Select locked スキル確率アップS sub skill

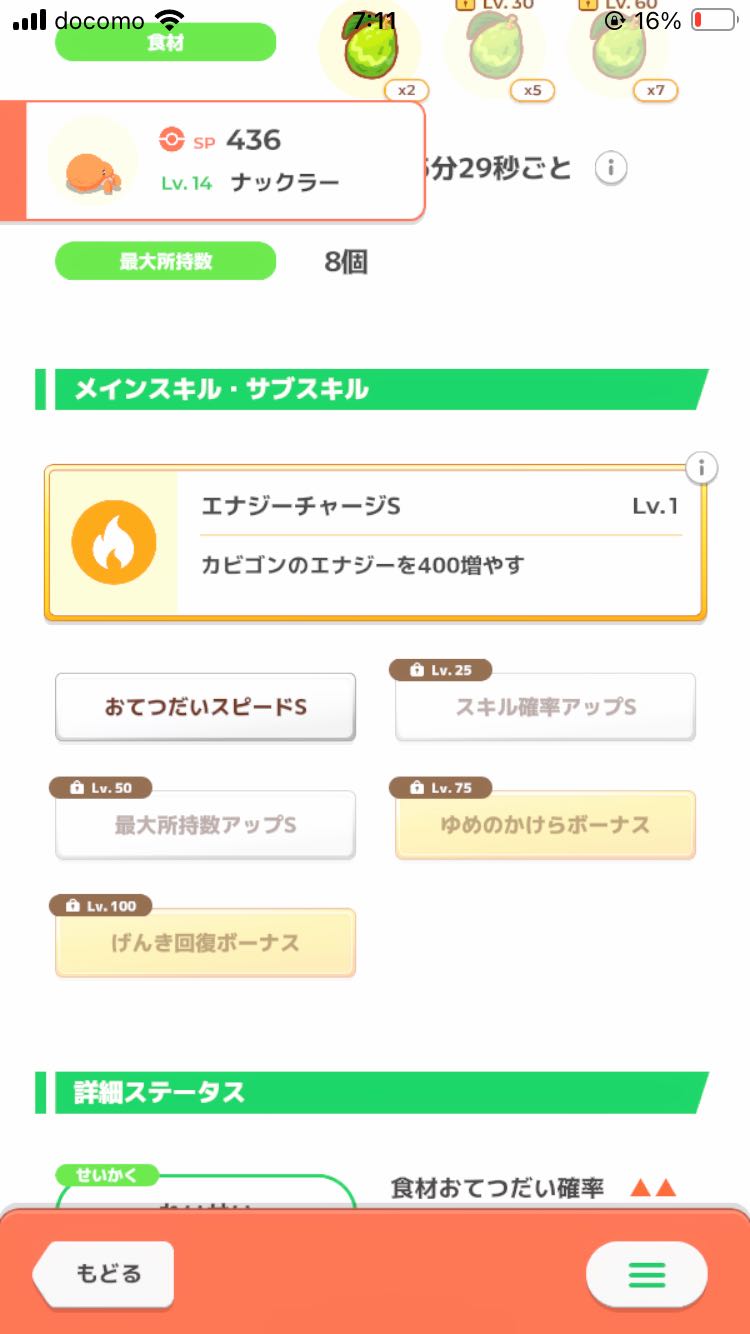545,707
